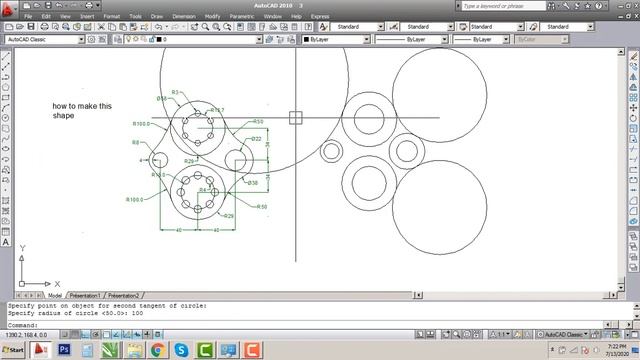Toggle Ortho Mode in status bar

(85, 335)
